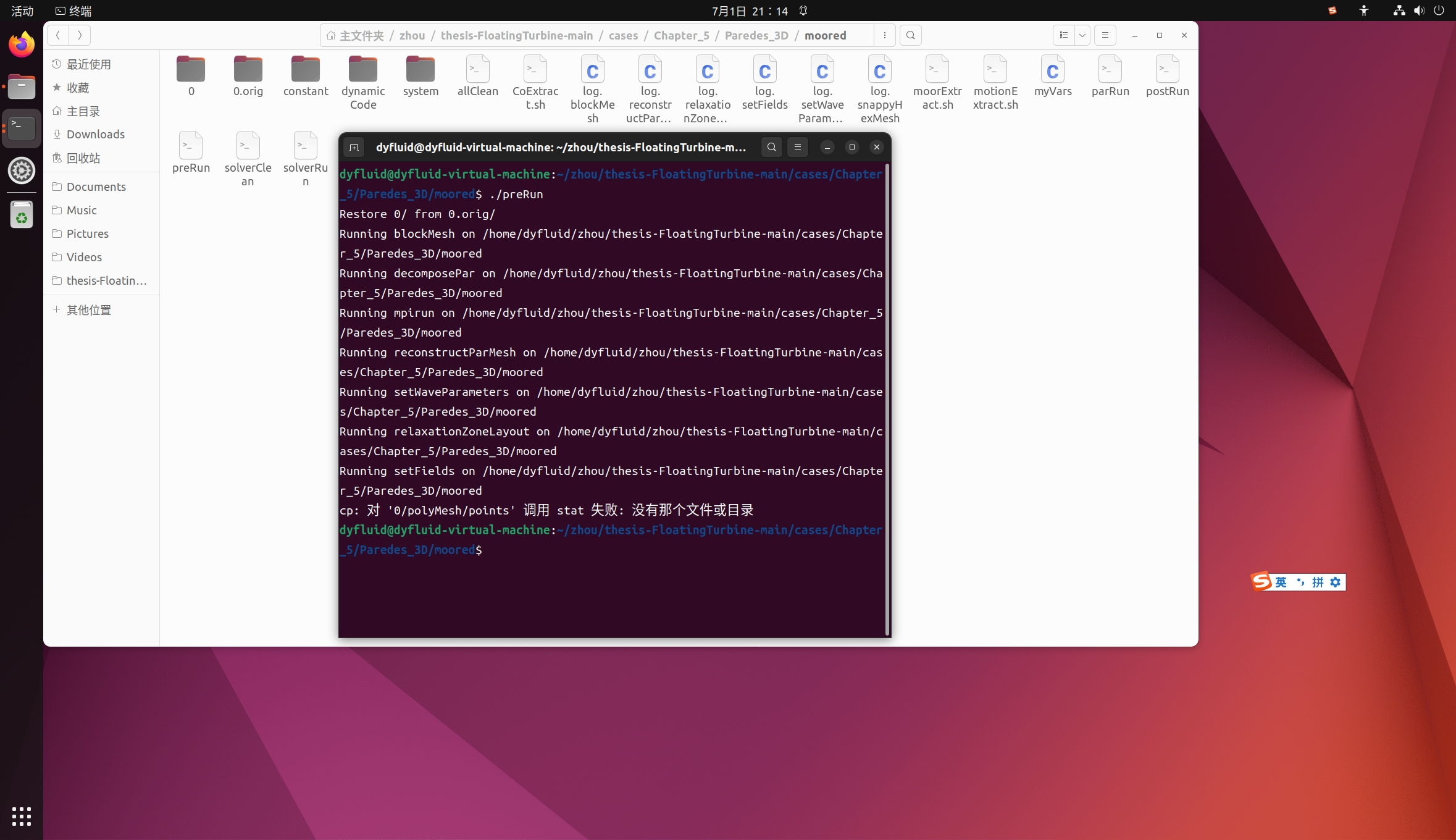Click the search icon in file manager
The image size is (1456, 840).
[910, 35]
